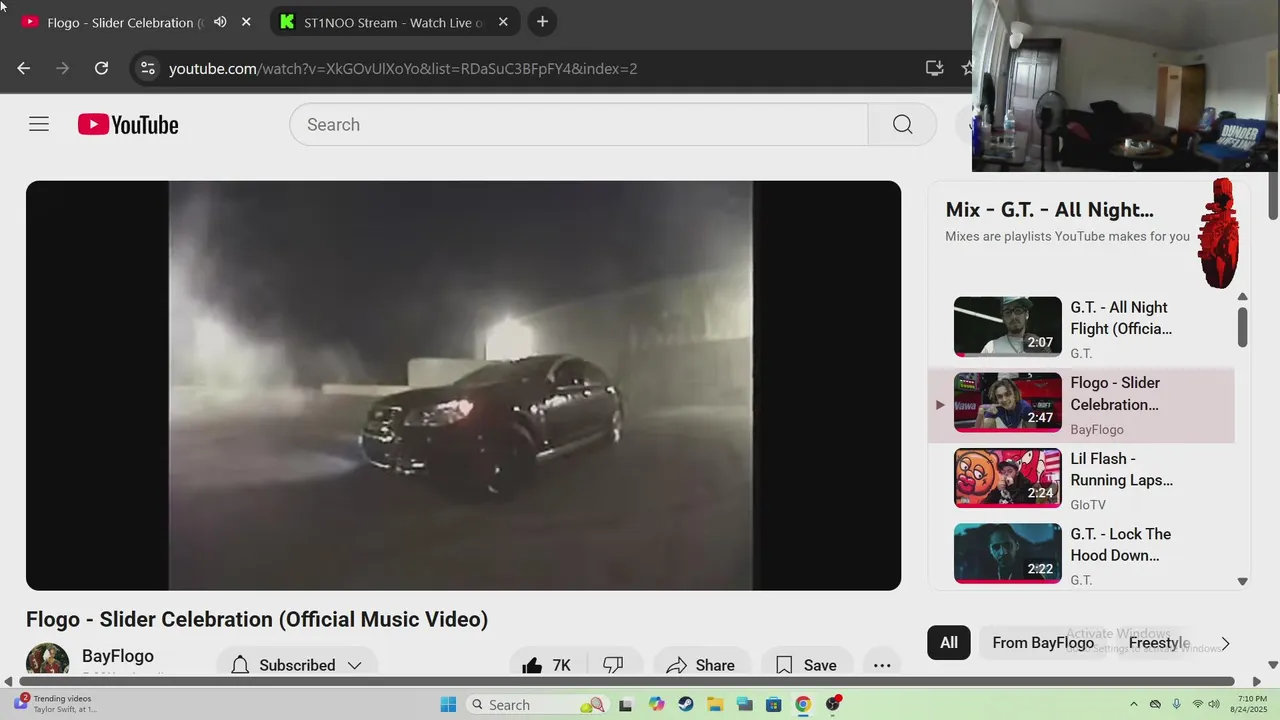The height and width of the screenshot is (720, 1280).
Task: Open a new browser tab
Action: coord(542,22)
